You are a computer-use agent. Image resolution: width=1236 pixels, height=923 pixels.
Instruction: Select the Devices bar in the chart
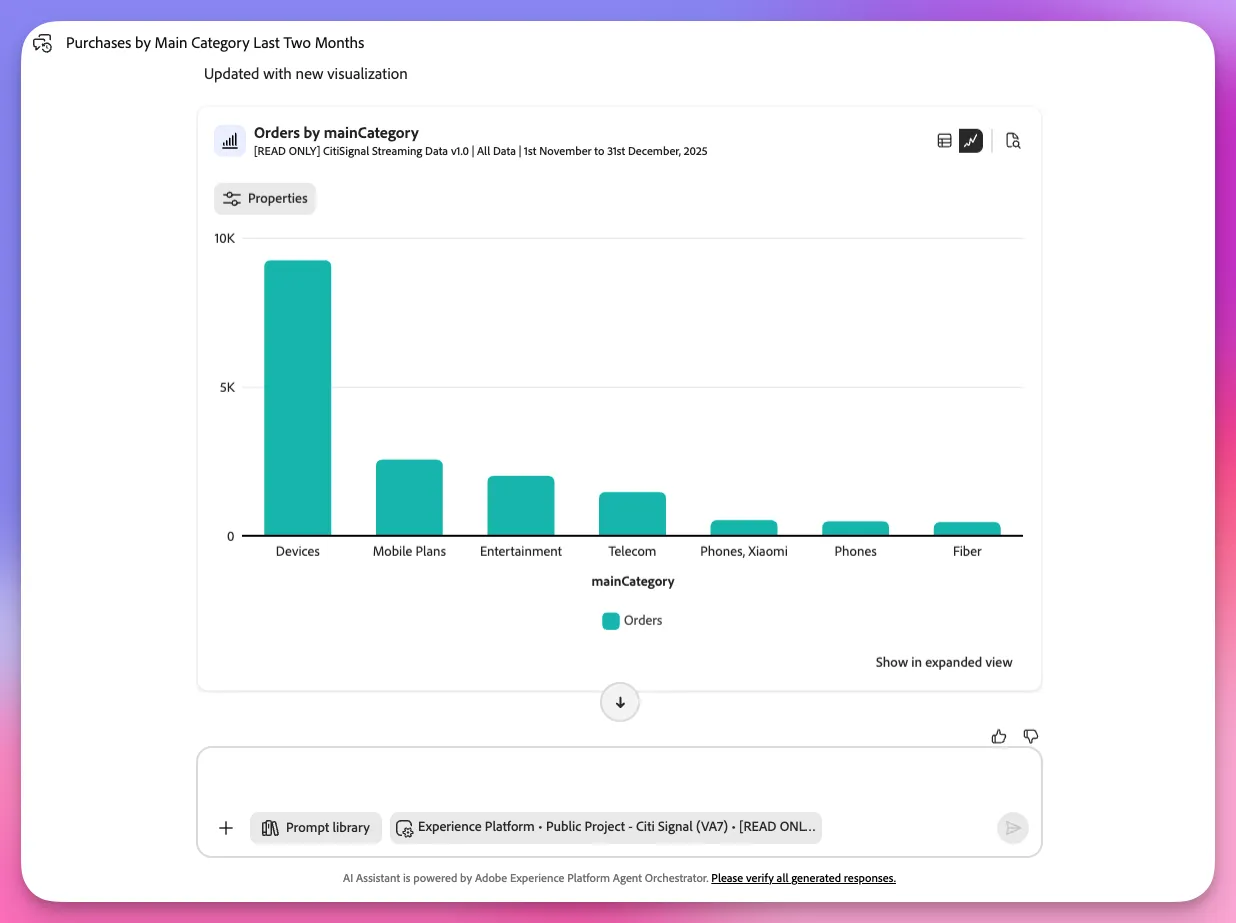[x=298, y=398]
